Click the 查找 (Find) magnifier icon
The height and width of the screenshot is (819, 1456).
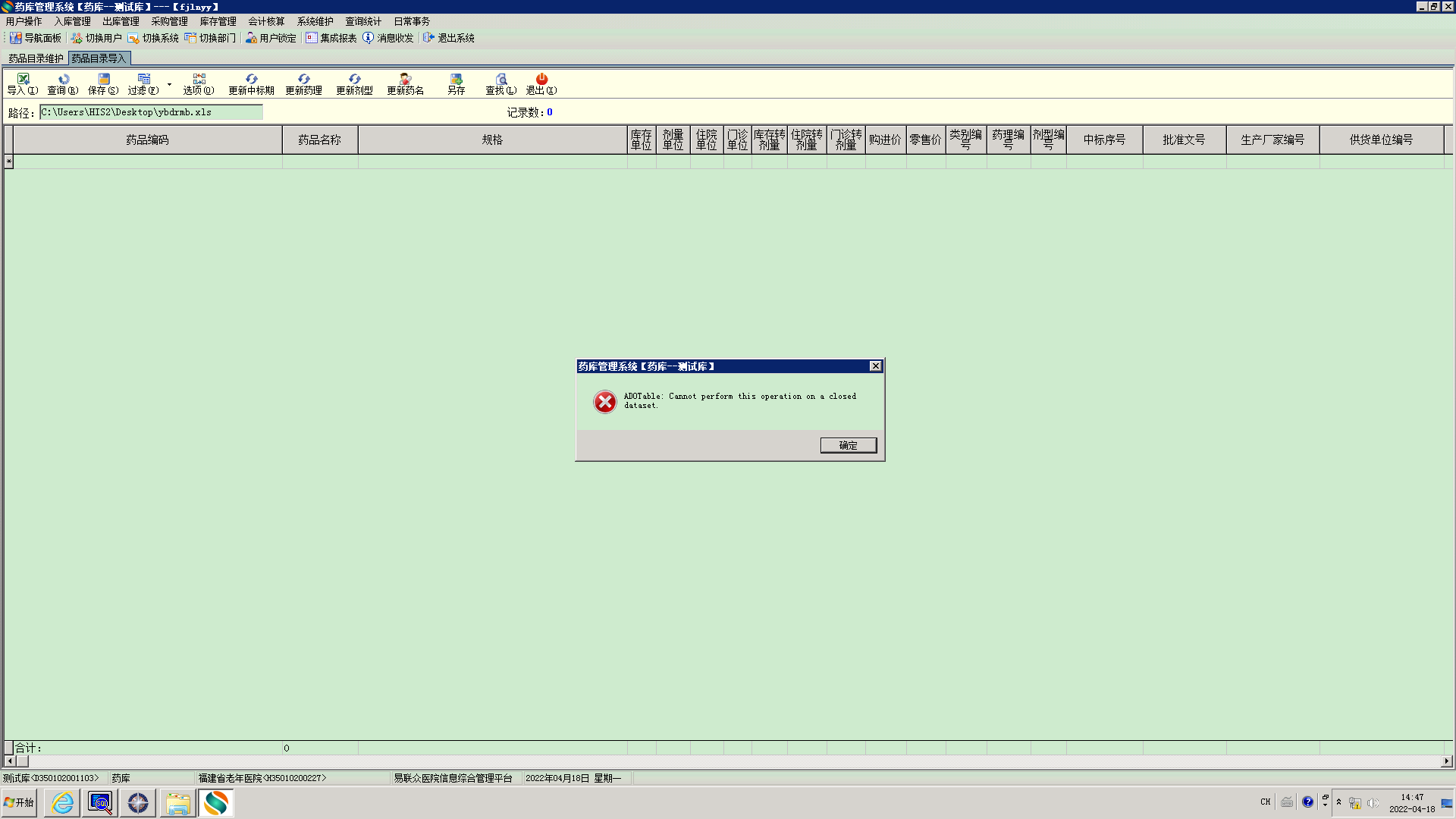(x=500, y=80)
